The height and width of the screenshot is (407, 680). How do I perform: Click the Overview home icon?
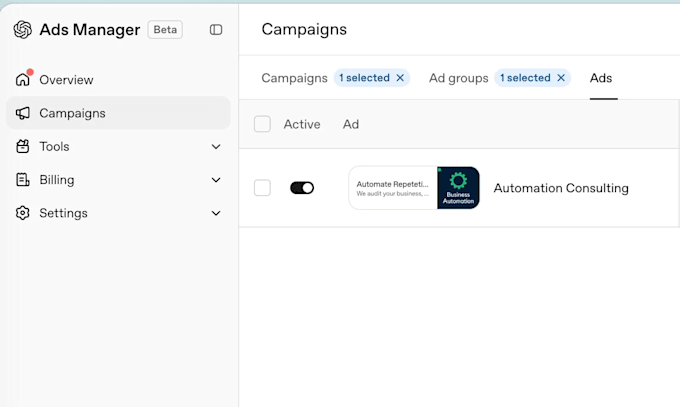[23, 79]
